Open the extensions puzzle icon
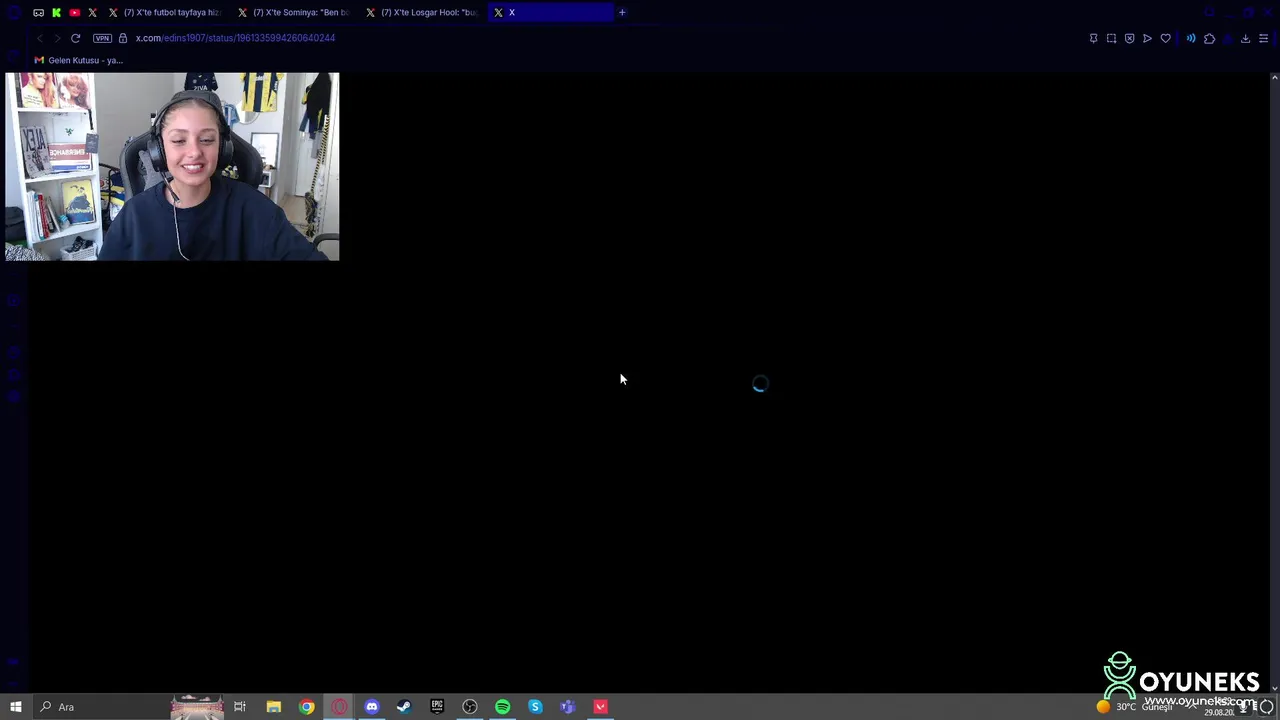The height and width of the screenshot is (720, 1280). (x=1209, y=38)
